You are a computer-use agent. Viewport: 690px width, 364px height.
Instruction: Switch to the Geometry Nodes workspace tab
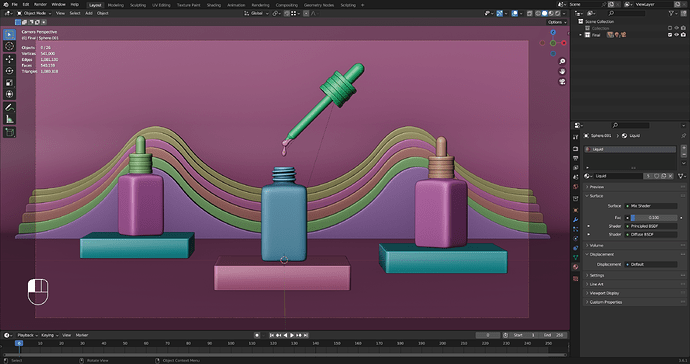click(319, 5)
